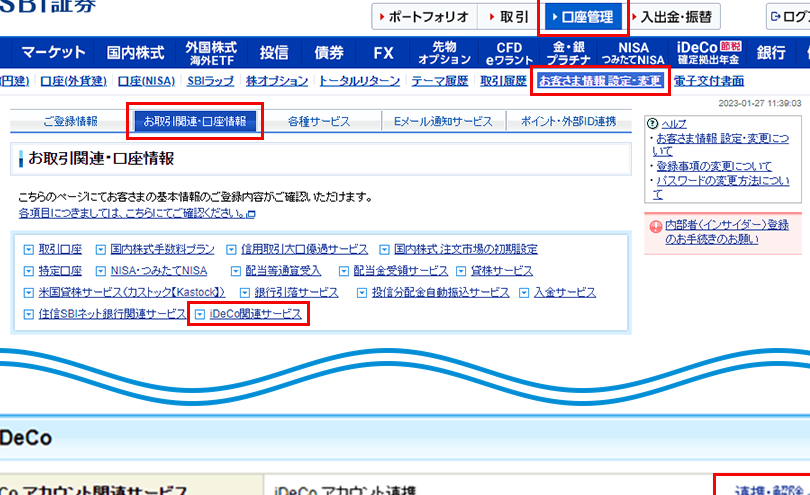Switch to Eメール通知サービス tab
The height and width of the screenshot is (495, 810).
coord(443,122)
